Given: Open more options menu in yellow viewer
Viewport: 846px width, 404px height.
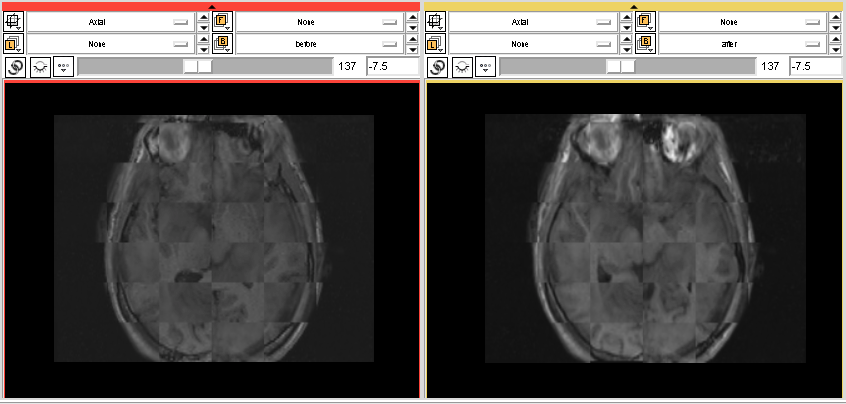Looking at the screenshot, I should point(485,66).
